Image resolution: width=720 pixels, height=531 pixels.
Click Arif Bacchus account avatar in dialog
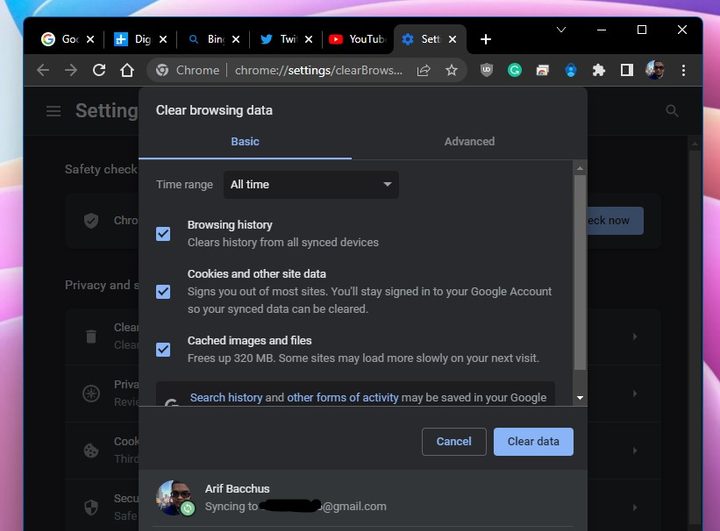(x=174, y=498)
